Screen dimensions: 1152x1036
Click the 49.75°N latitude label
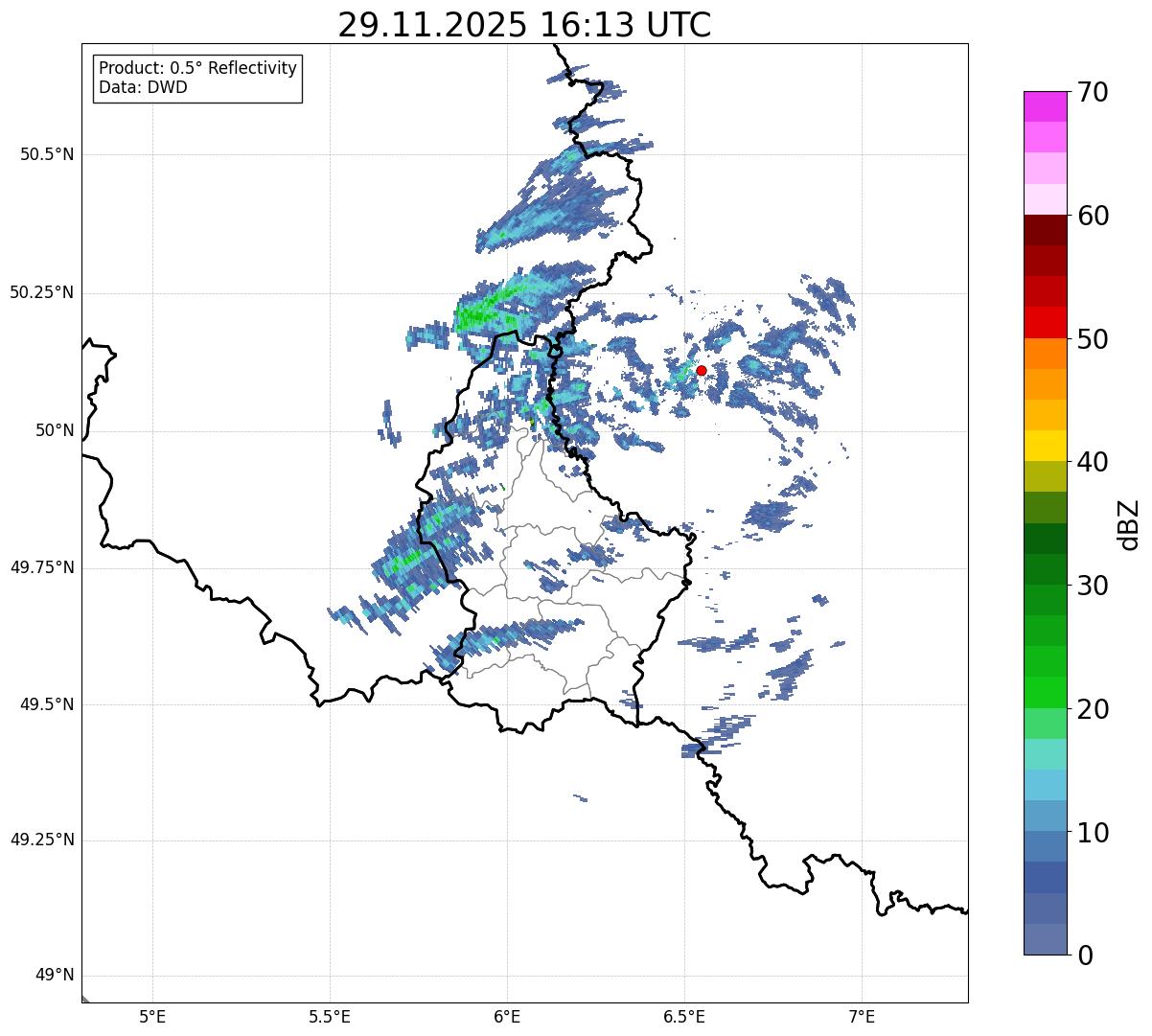[41, 567]
